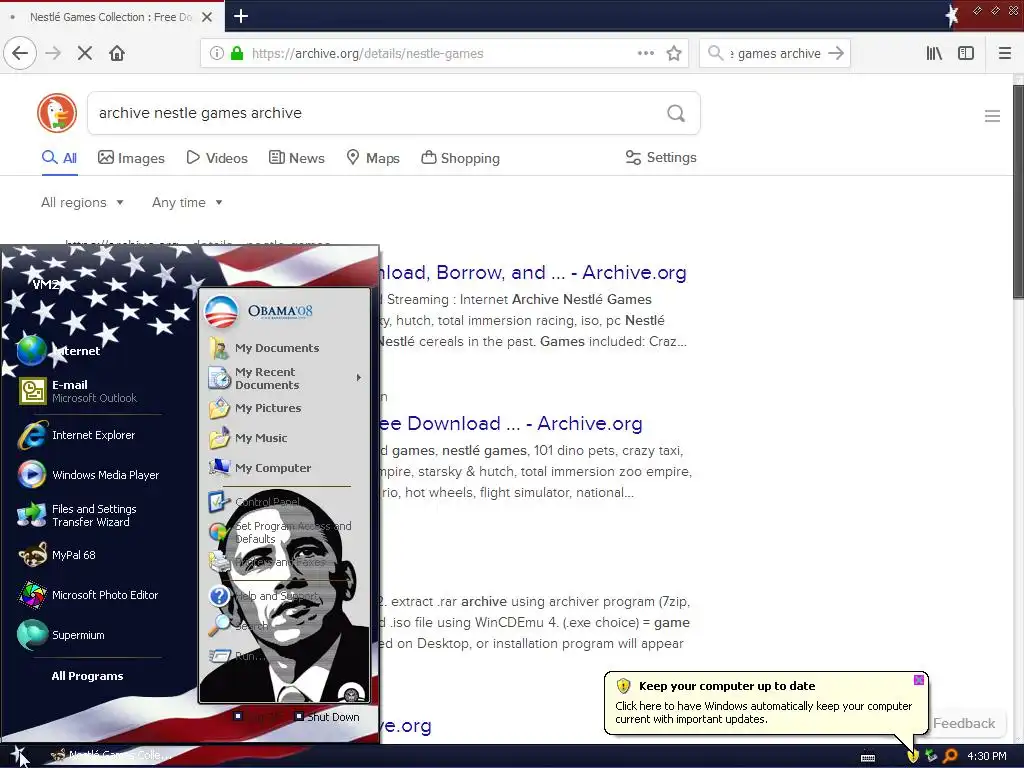Click the Shut Down button

point(327,717)
